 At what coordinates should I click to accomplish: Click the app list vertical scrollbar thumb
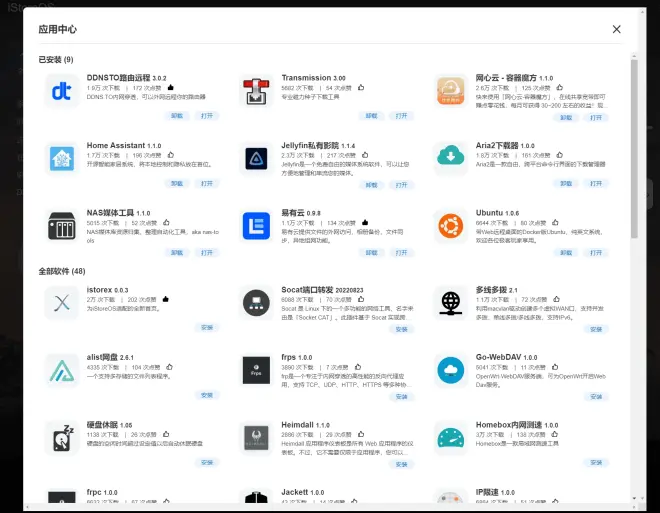pyautogui.click(x=634, y=149)
